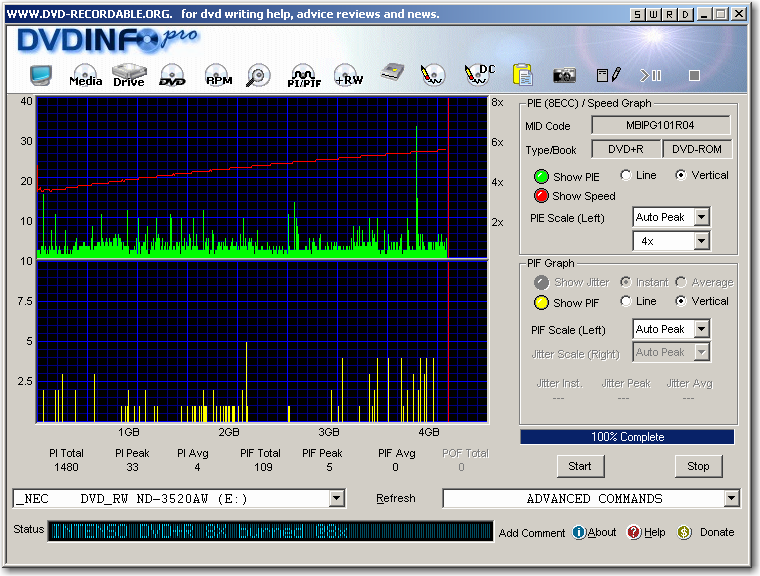The image size is (760, 576).
Task: Click the D button in title bar
Action: pyautogui.click(x=685, y=15)
